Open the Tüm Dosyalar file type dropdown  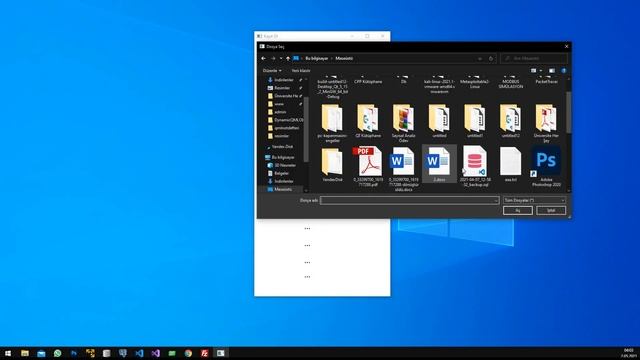click(534, 200)
